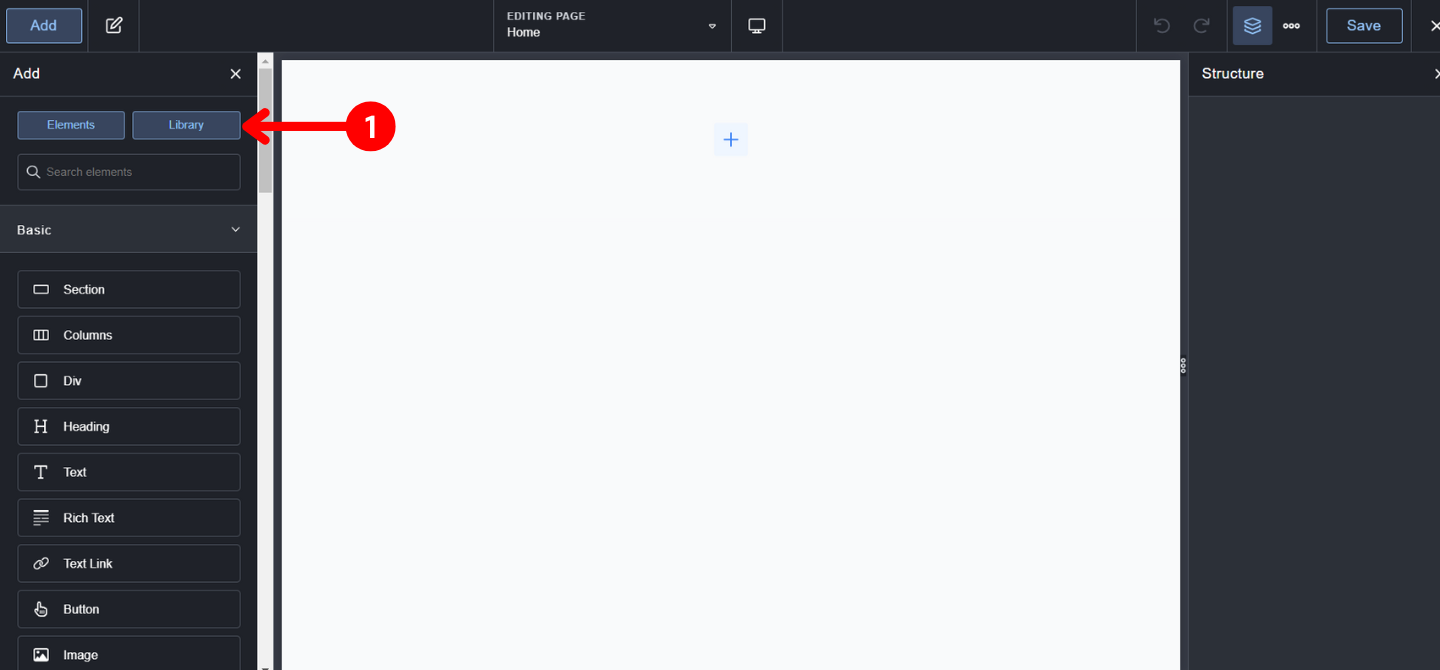This screenshot has height=670, width=1440.
Task: Save the page
Action: [1364, 26]
